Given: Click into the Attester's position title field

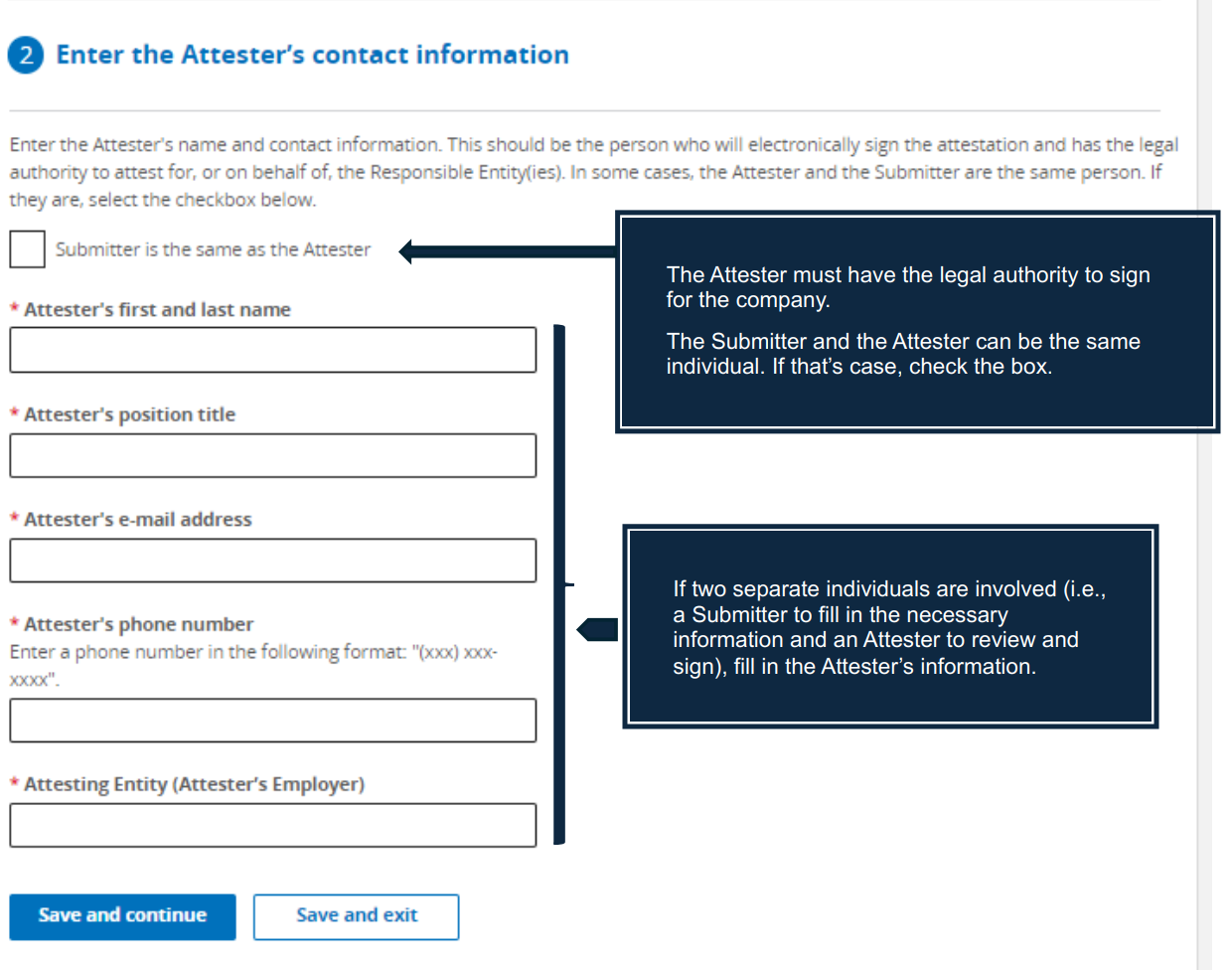Looking at the screenshot, I should tap(273, 455).
